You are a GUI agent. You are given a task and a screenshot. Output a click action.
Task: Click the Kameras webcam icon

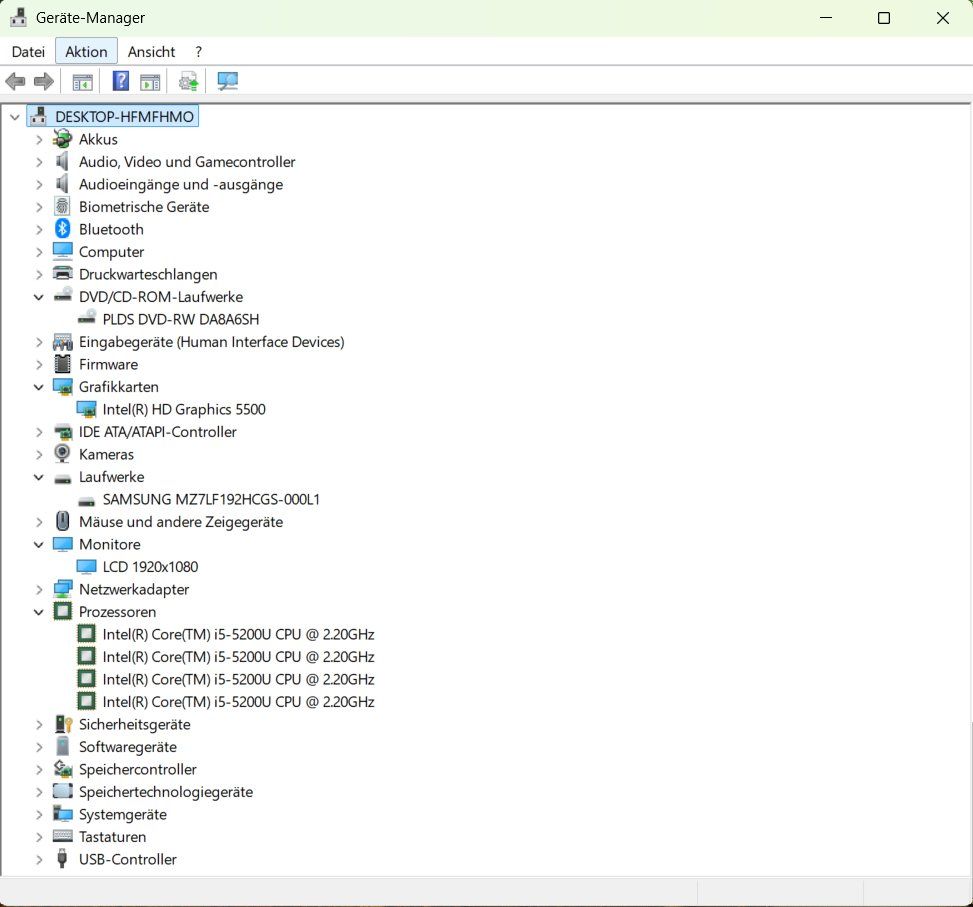click(x=62, y=454)
